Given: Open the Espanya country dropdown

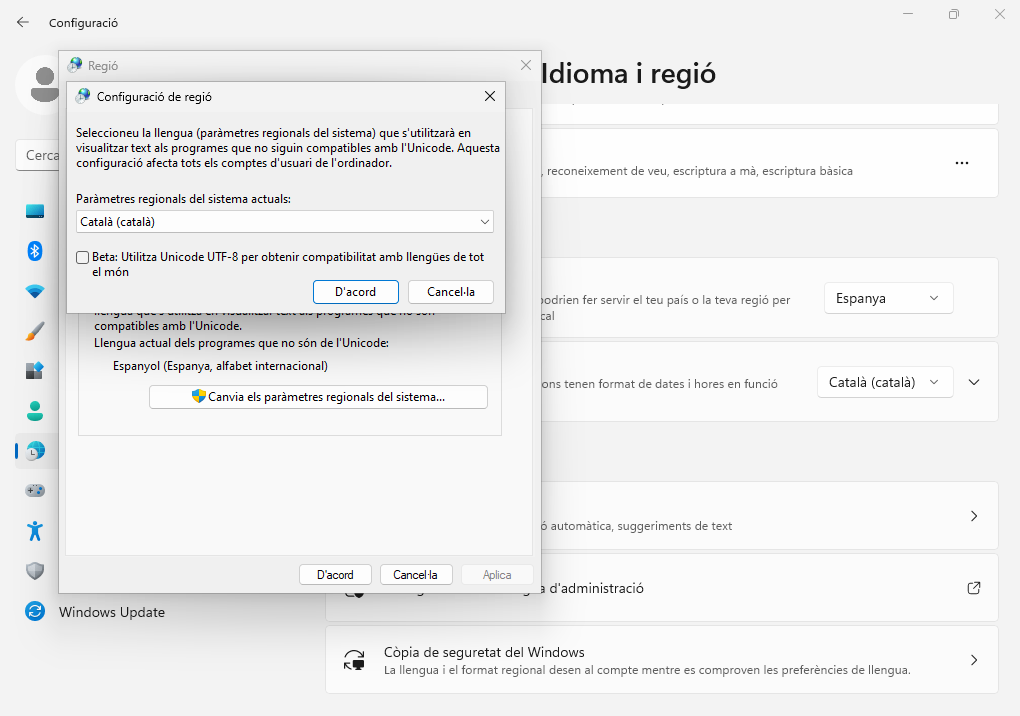Looking at the screenshot, I should tap(888, 298).
